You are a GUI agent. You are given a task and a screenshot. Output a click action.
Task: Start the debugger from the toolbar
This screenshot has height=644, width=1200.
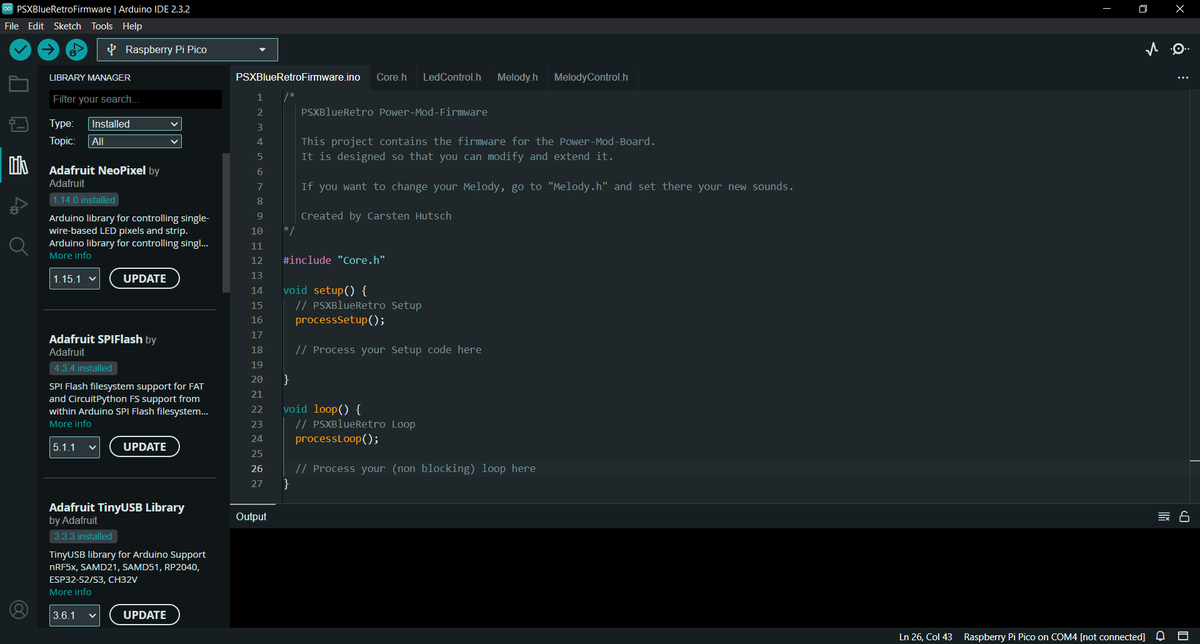coord(76,50)
